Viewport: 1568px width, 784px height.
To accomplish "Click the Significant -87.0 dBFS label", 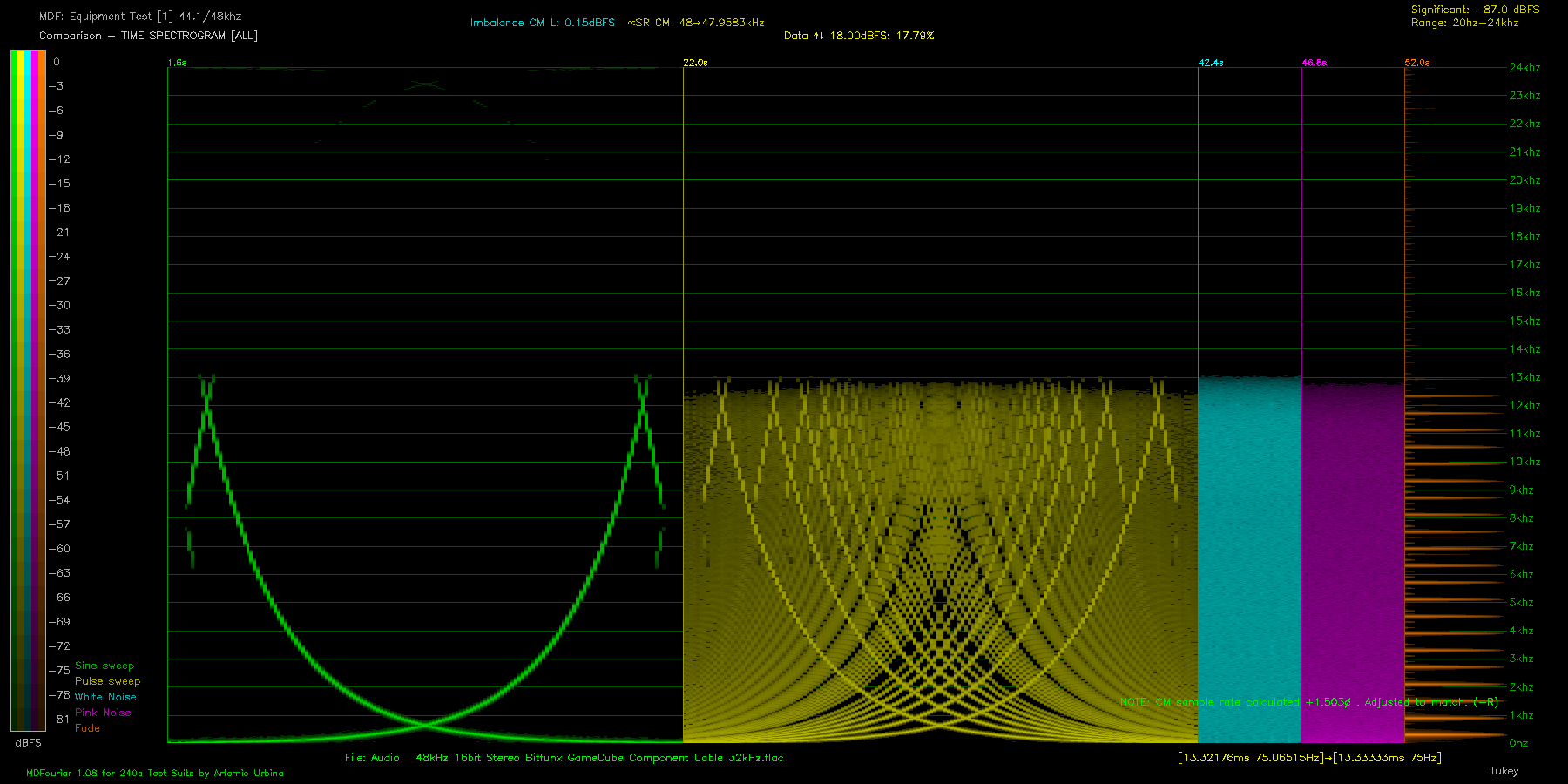I will (x=1475, y=10).
